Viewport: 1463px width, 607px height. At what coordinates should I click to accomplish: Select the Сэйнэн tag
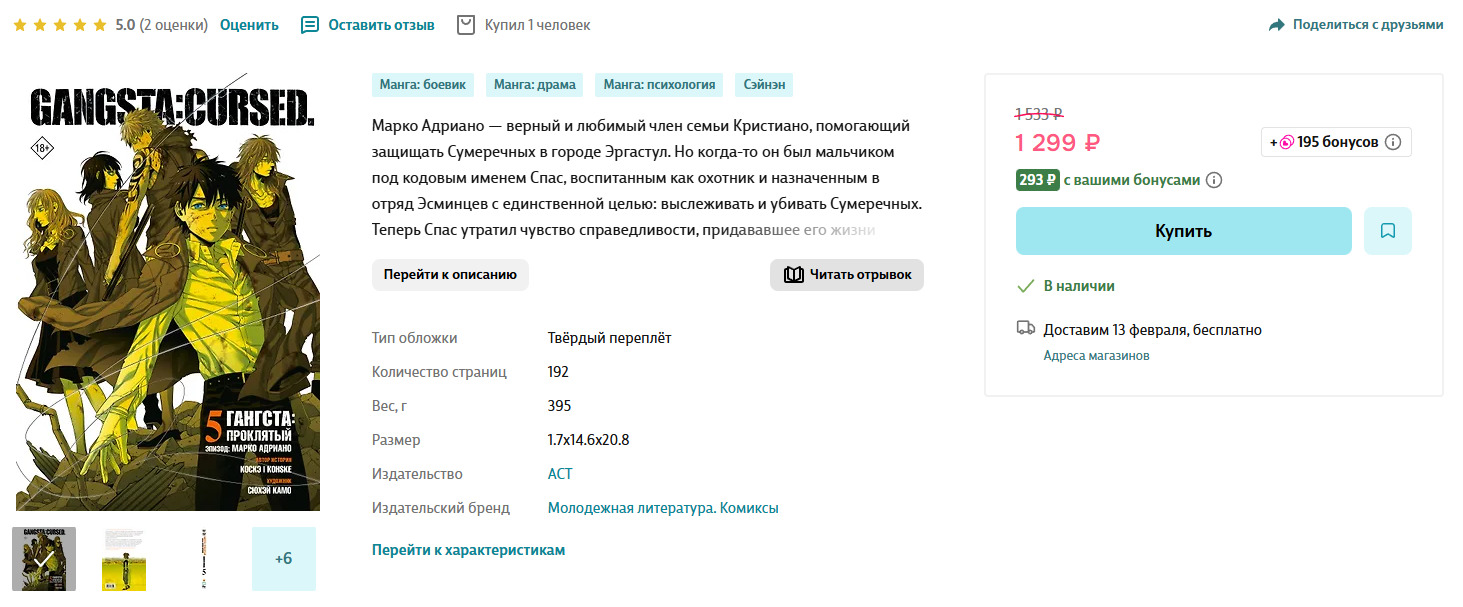(764, 85)
